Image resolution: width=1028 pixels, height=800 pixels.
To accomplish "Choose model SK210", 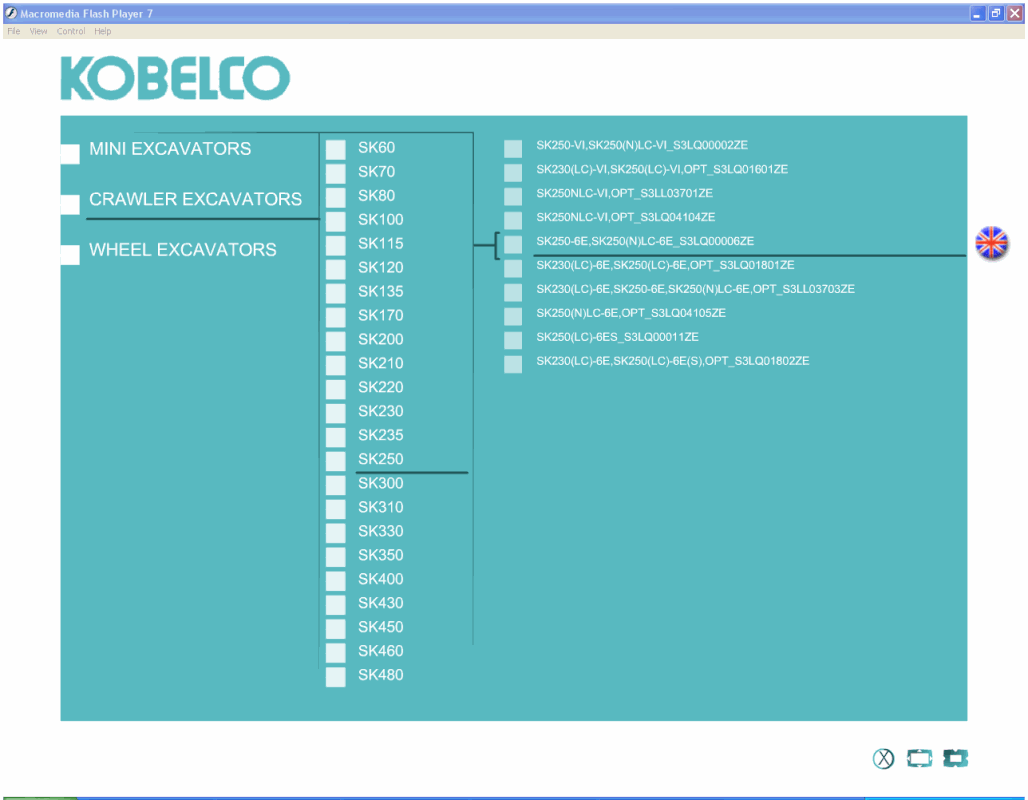I will pos(380,363).
